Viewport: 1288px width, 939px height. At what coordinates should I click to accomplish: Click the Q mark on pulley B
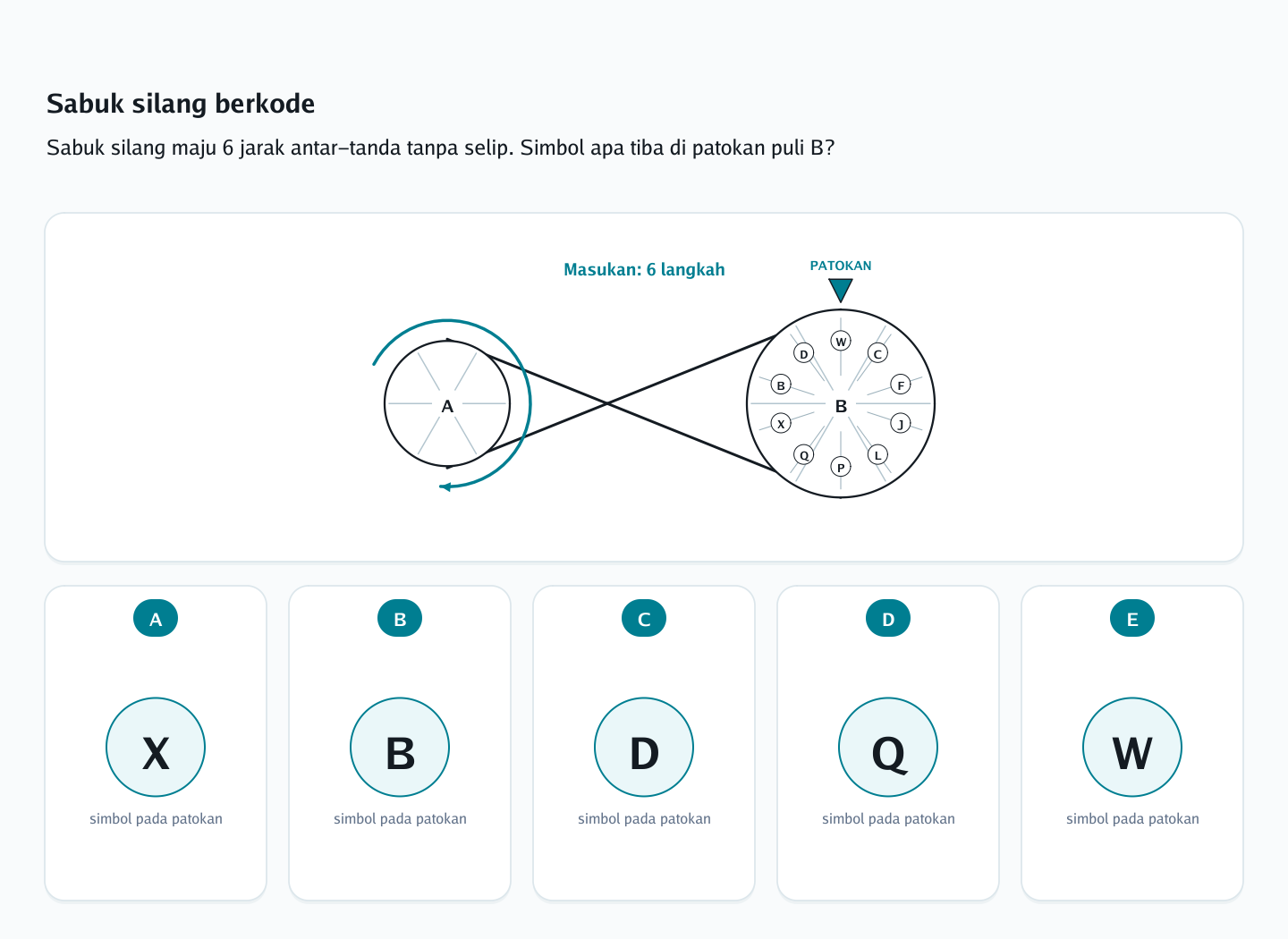[x=804, y=454]
